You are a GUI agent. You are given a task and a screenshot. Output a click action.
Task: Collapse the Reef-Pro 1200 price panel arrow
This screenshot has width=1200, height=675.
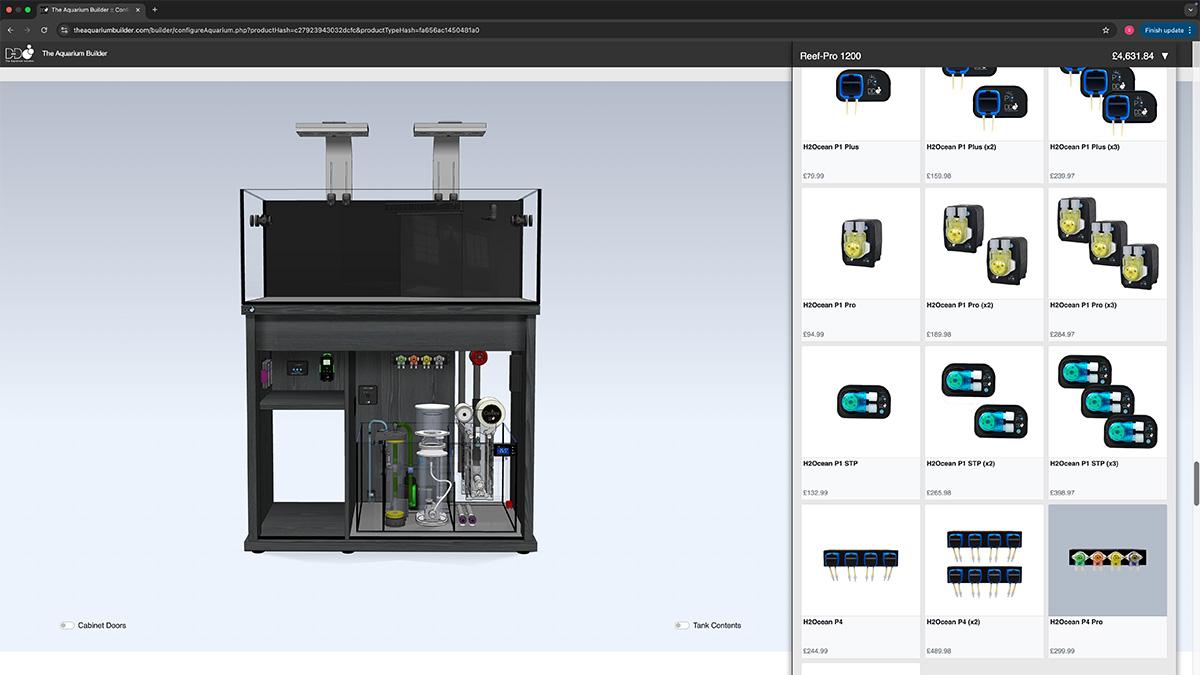1165,56
